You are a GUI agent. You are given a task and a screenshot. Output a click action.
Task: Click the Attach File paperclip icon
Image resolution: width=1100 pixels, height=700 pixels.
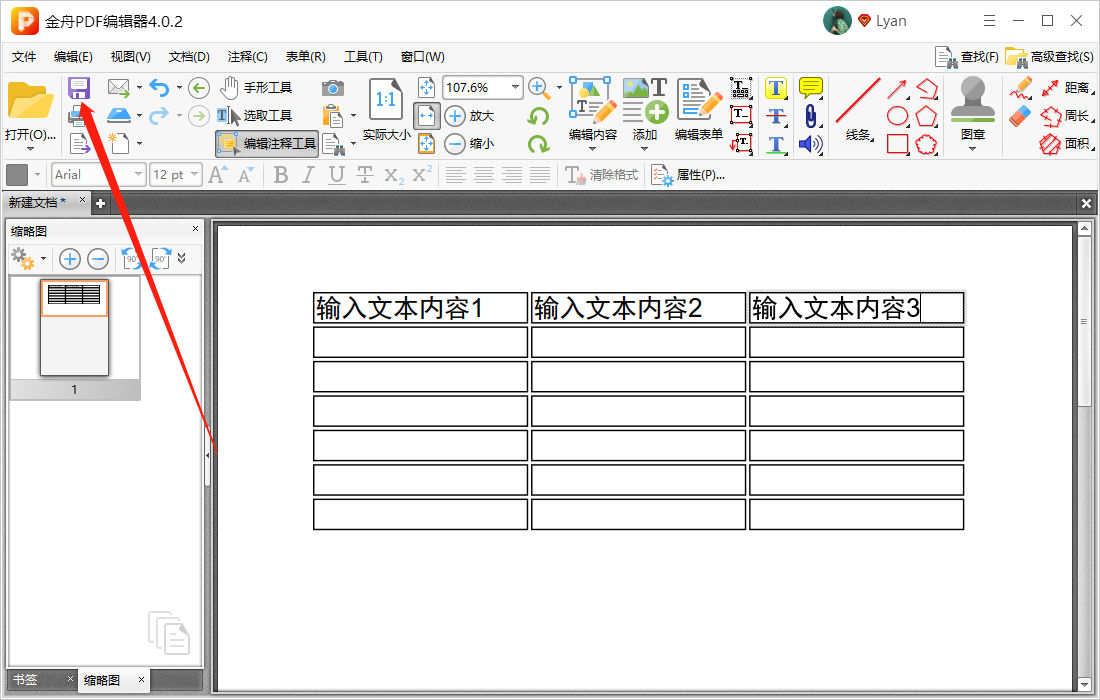[810, 116]
